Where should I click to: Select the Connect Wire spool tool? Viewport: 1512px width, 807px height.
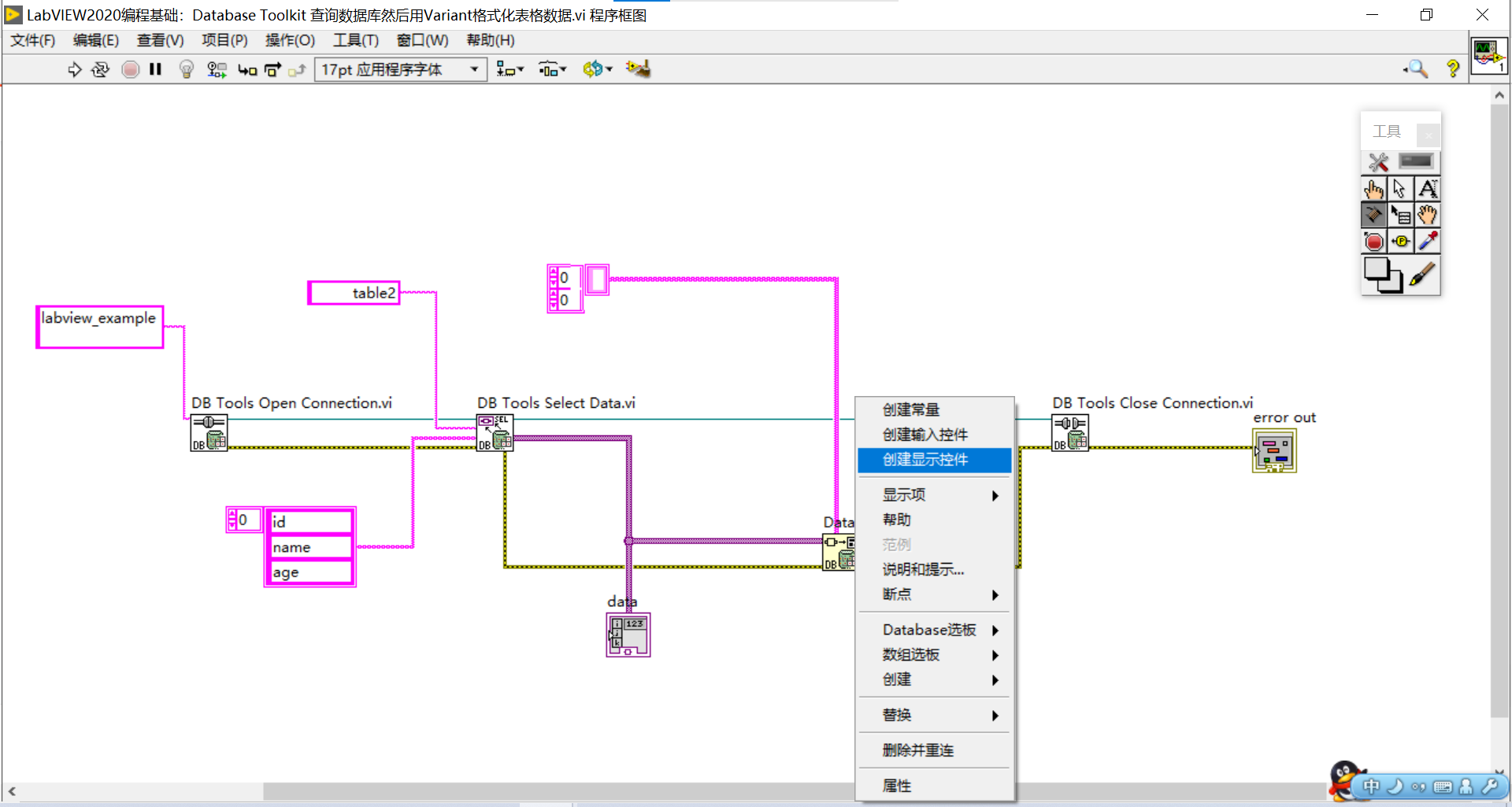click(1373, 215)
